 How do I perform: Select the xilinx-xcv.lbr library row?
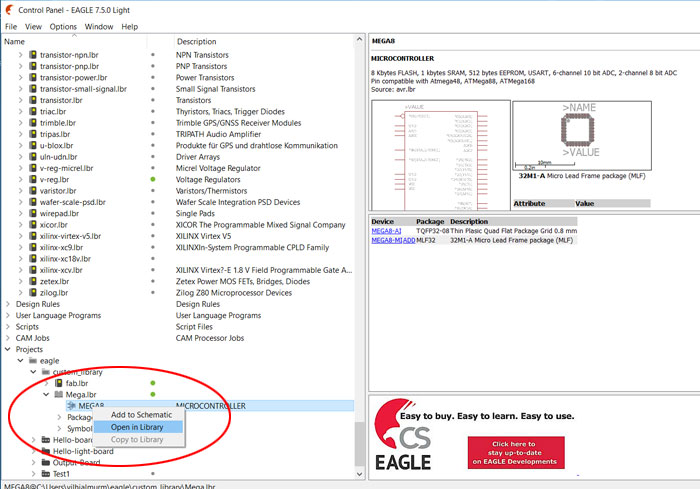pos(178,270)
